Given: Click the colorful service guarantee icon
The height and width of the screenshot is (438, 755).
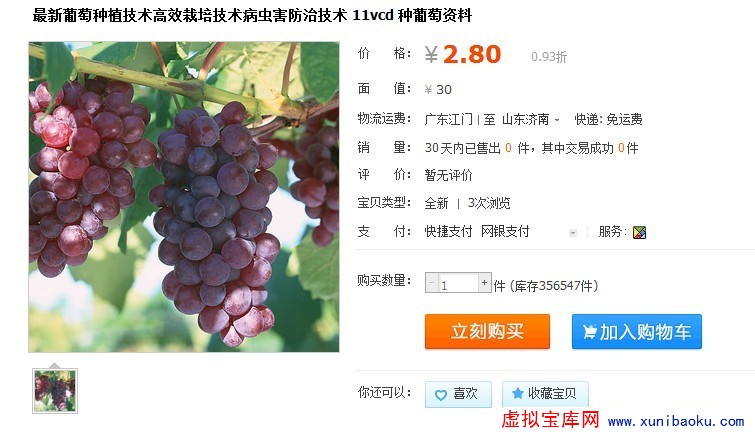Looking at the screenshot, I should (x=639, y=232).
